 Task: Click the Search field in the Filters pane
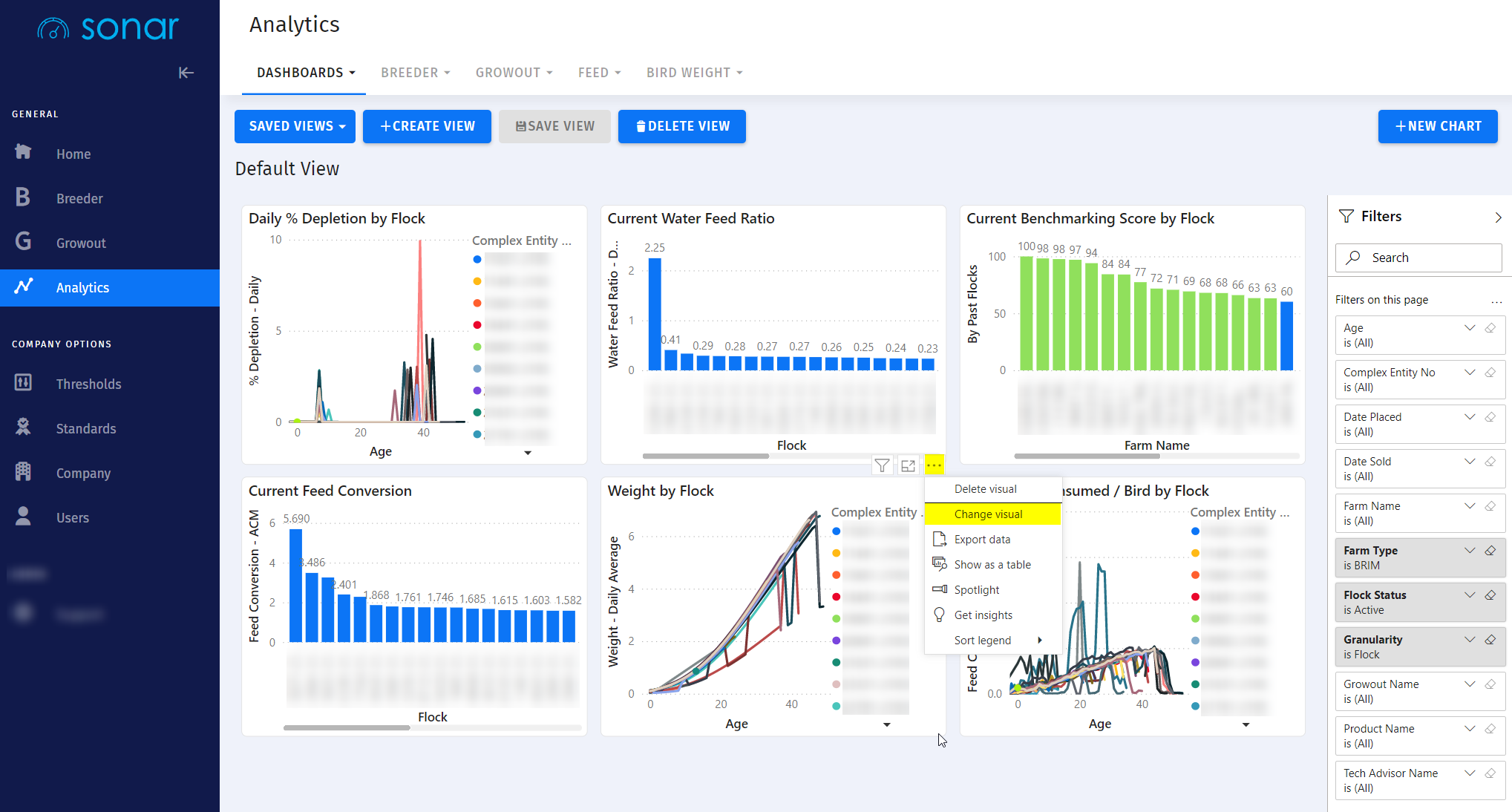tap(1418, 258)
